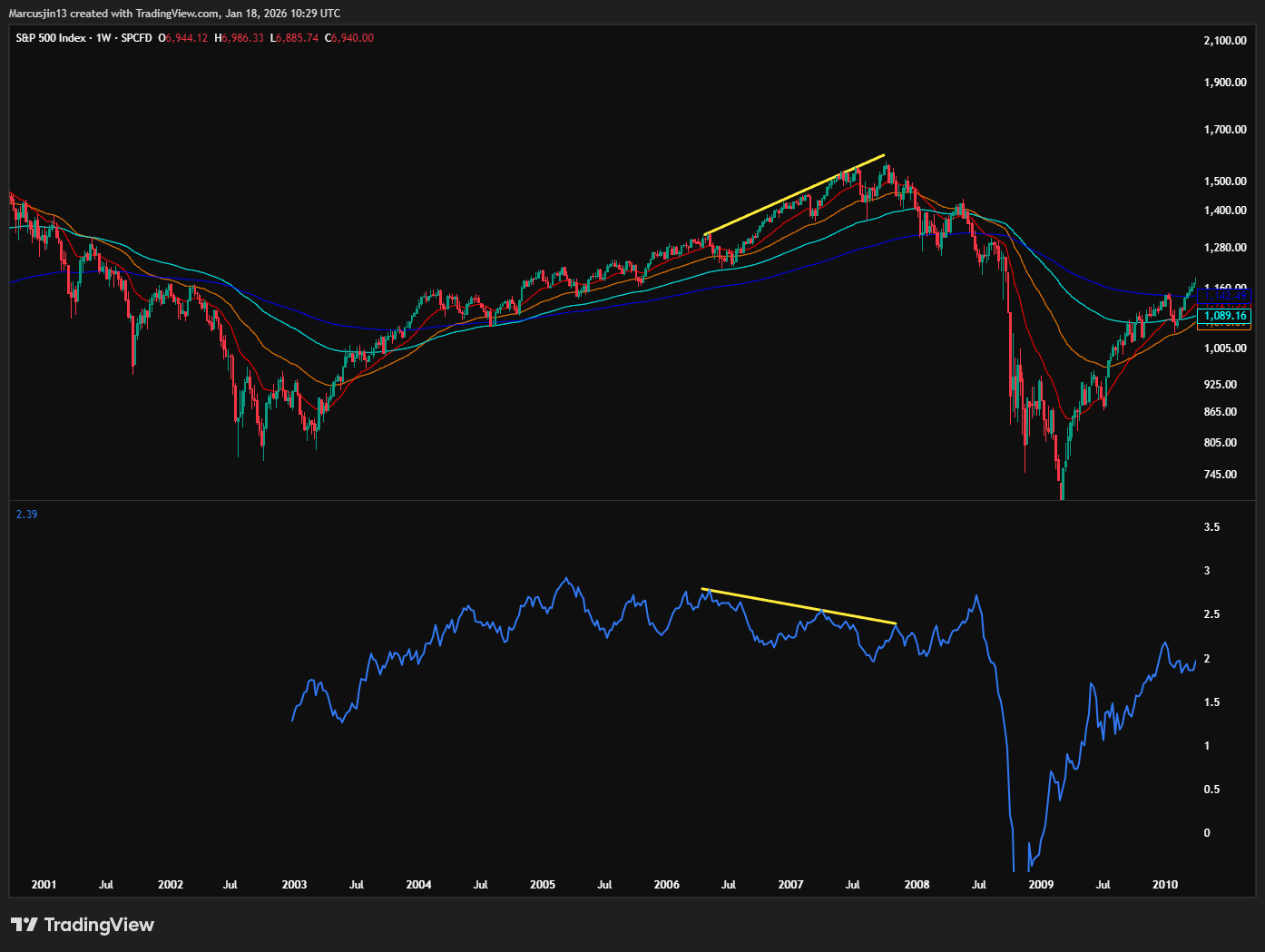Click the 1,900.00 price axis label

[1225, 83]
